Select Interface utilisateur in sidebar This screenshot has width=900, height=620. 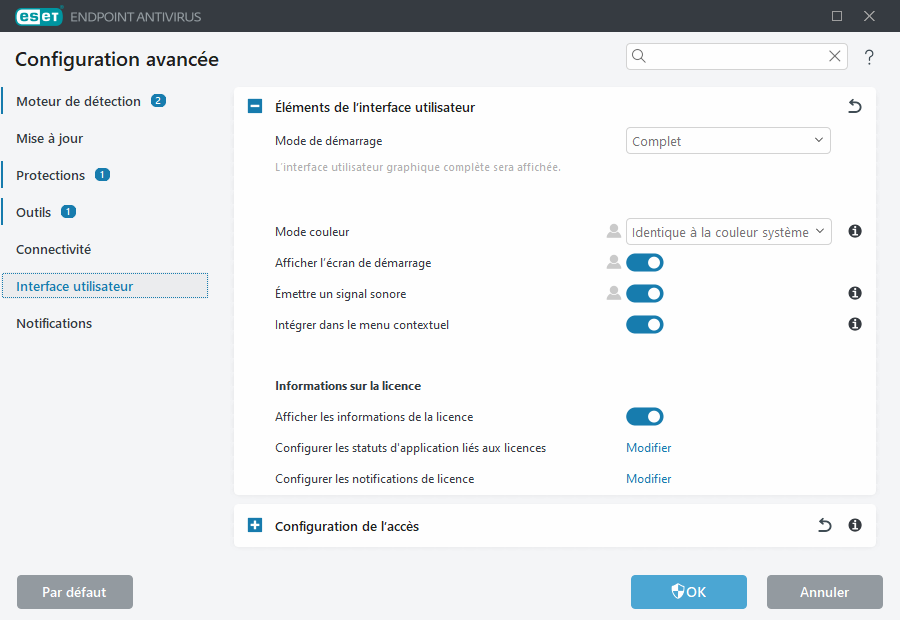[x=104, y=286]
